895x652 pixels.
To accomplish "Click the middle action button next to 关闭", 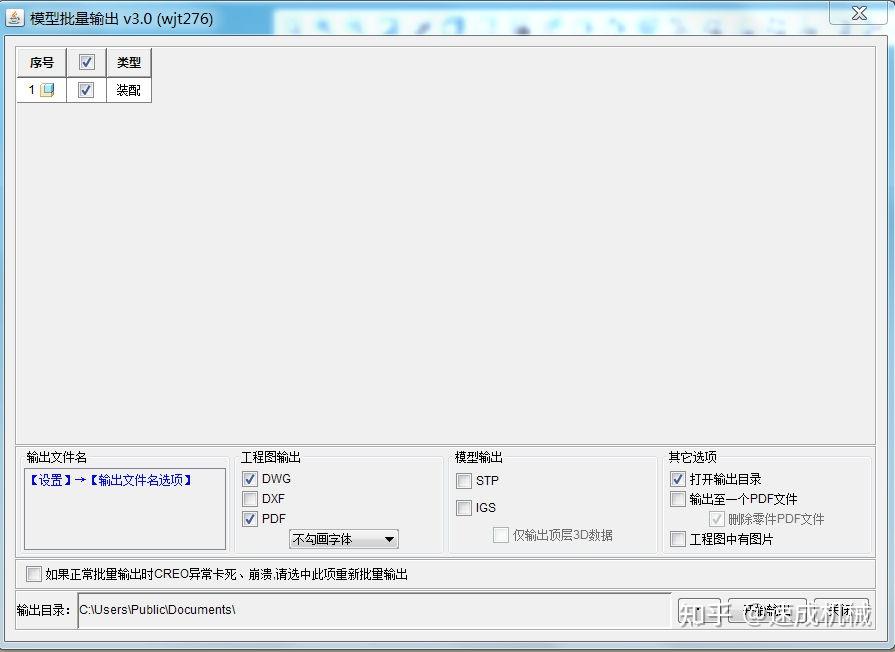I will 767,609.
